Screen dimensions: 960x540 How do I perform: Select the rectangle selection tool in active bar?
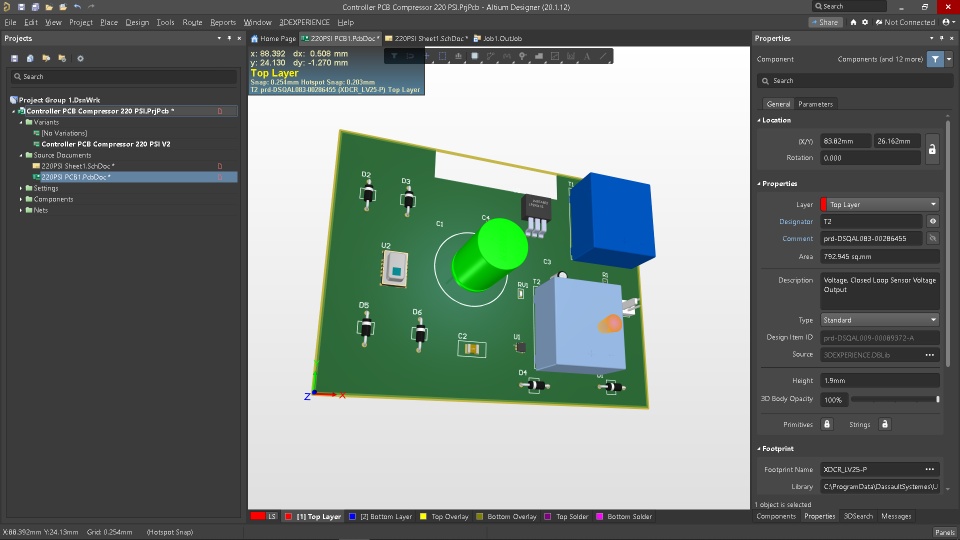pyautogui.click(x=443, y=56)
